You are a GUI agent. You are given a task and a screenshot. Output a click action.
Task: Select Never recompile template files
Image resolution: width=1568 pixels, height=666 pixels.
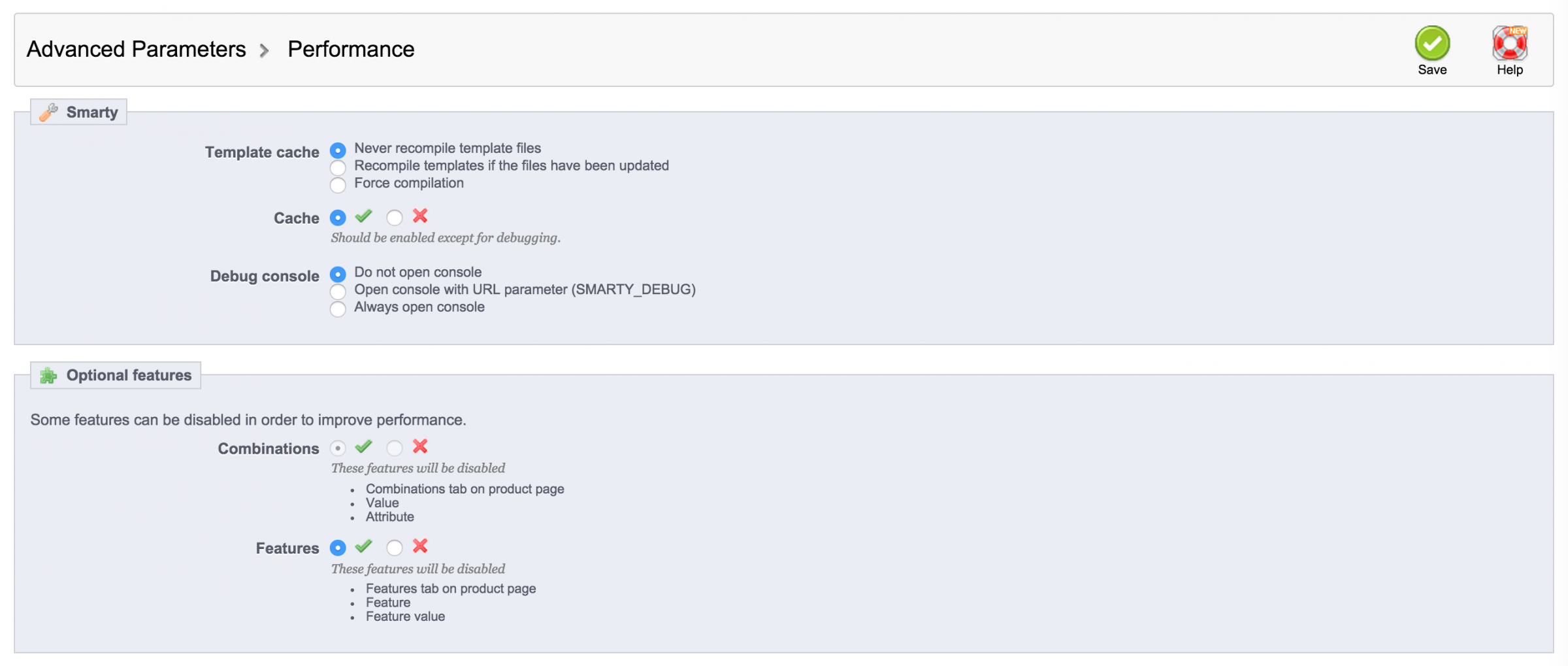[x=338, y=150]
